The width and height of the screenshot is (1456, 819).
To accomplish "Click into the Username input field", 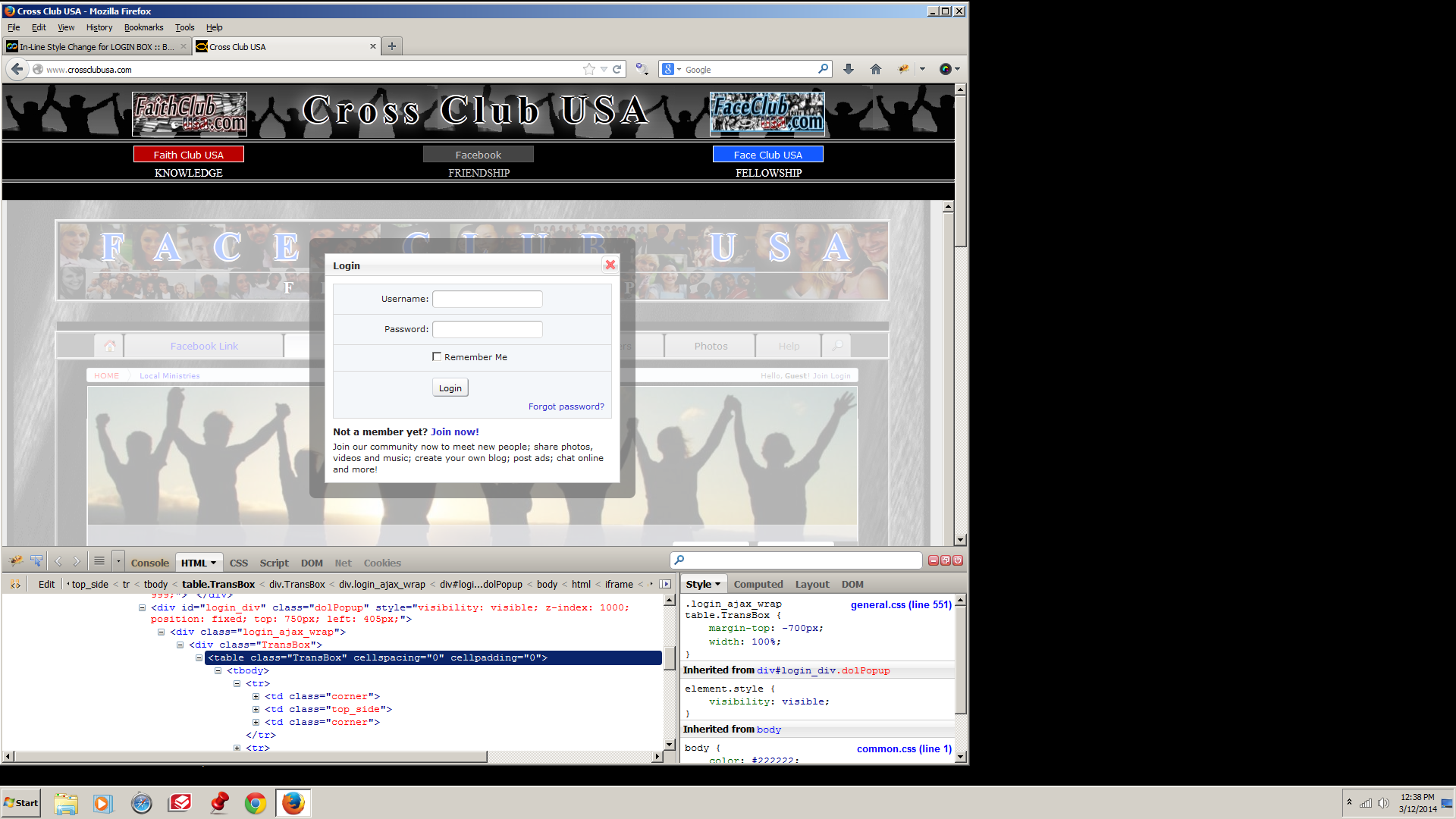I will point(487,299).
